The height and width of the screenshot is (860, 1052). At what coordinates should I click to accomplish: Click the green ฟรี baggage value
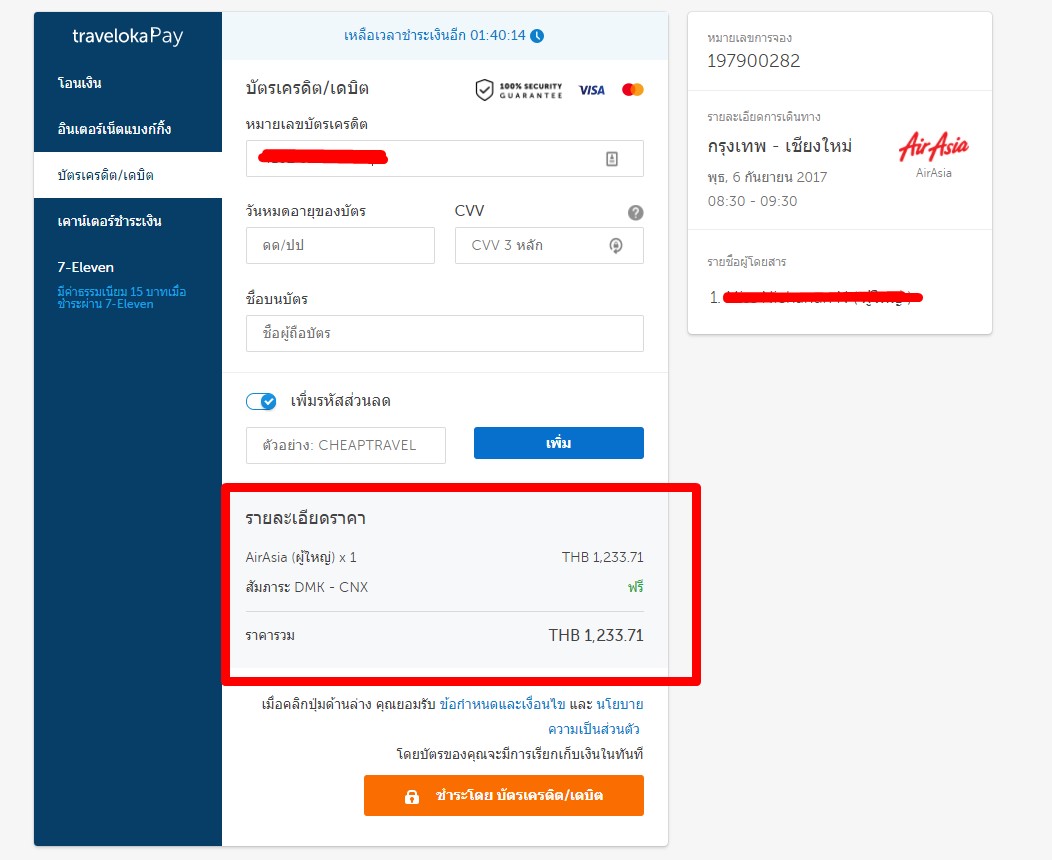click(635, 587)
